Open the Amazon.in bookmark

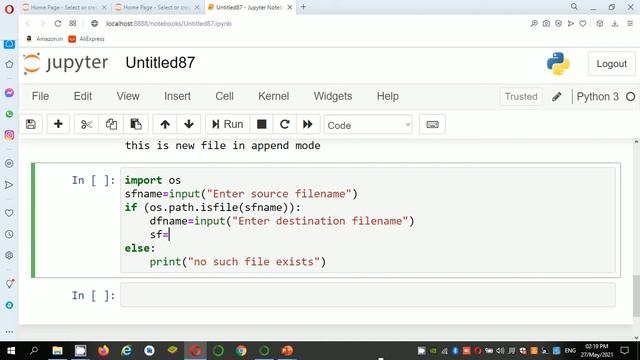point(45,39)
